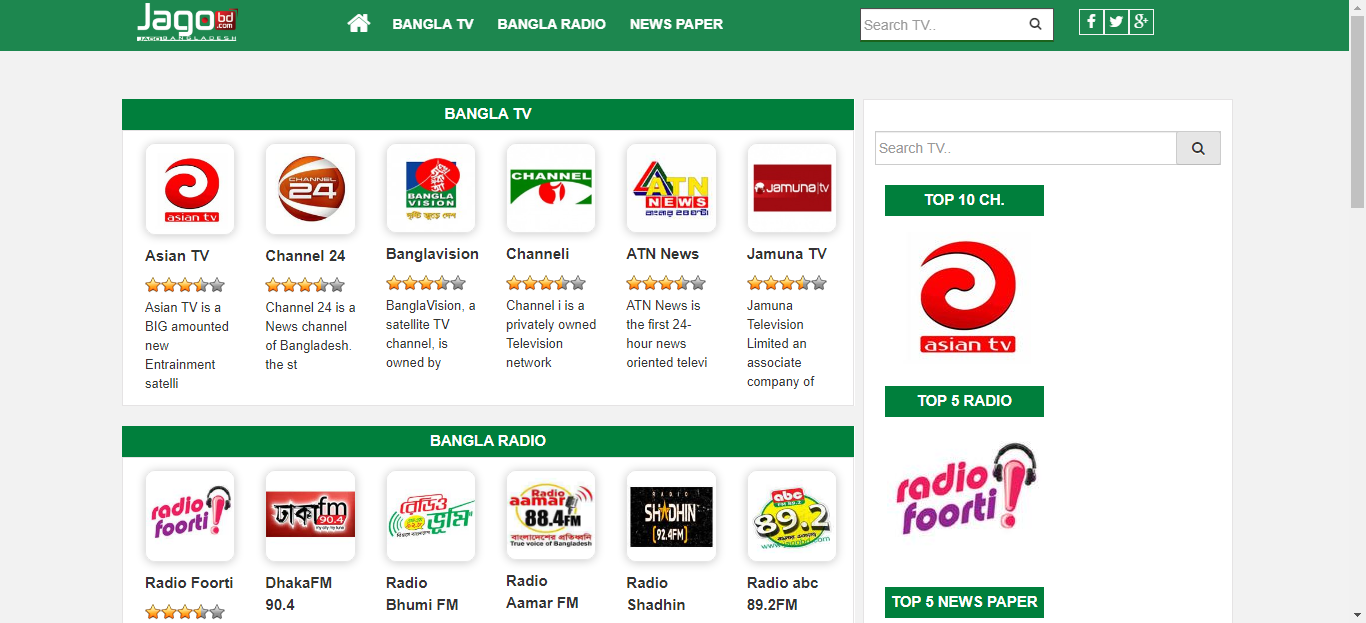Click the sidebar search magnifier button
The height and width of the screenshot is (623, 1366).
click(1198, 148)
